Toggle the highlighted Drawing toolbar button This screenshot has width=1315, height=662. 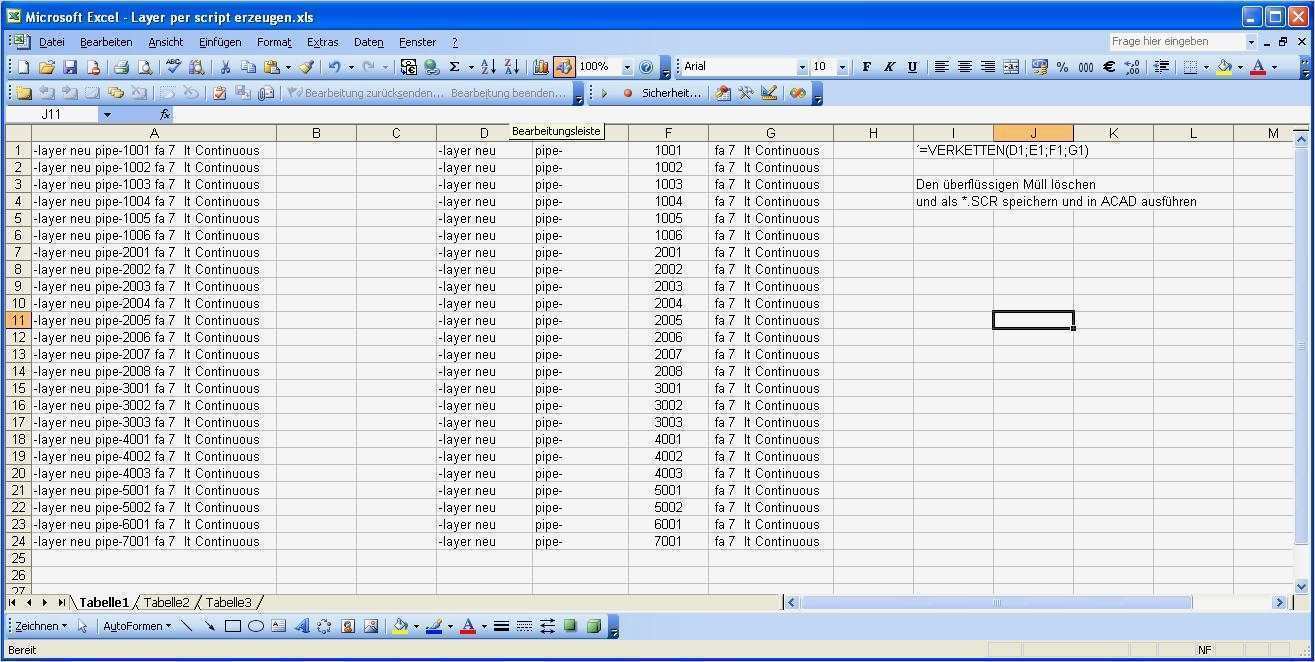pos(564,67)
